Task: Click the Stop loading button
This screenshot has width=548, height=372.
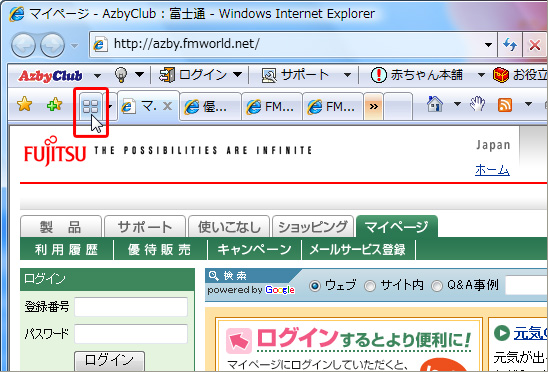Action: (x=535, y=44)
